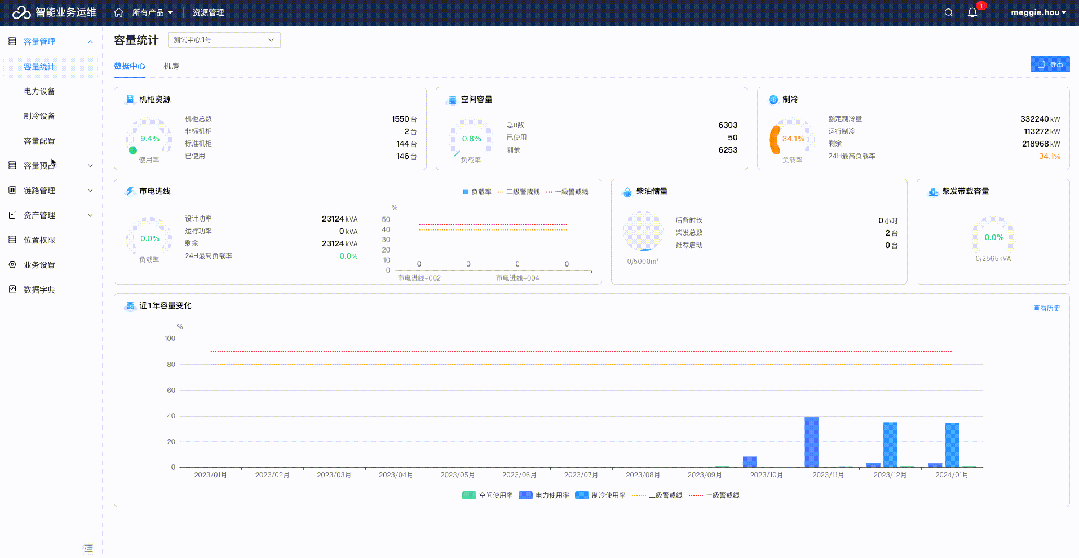The width and height of the screenshot is (1079, 558).
Task: Open the data center selection dropdown
Action: point(224,40)
